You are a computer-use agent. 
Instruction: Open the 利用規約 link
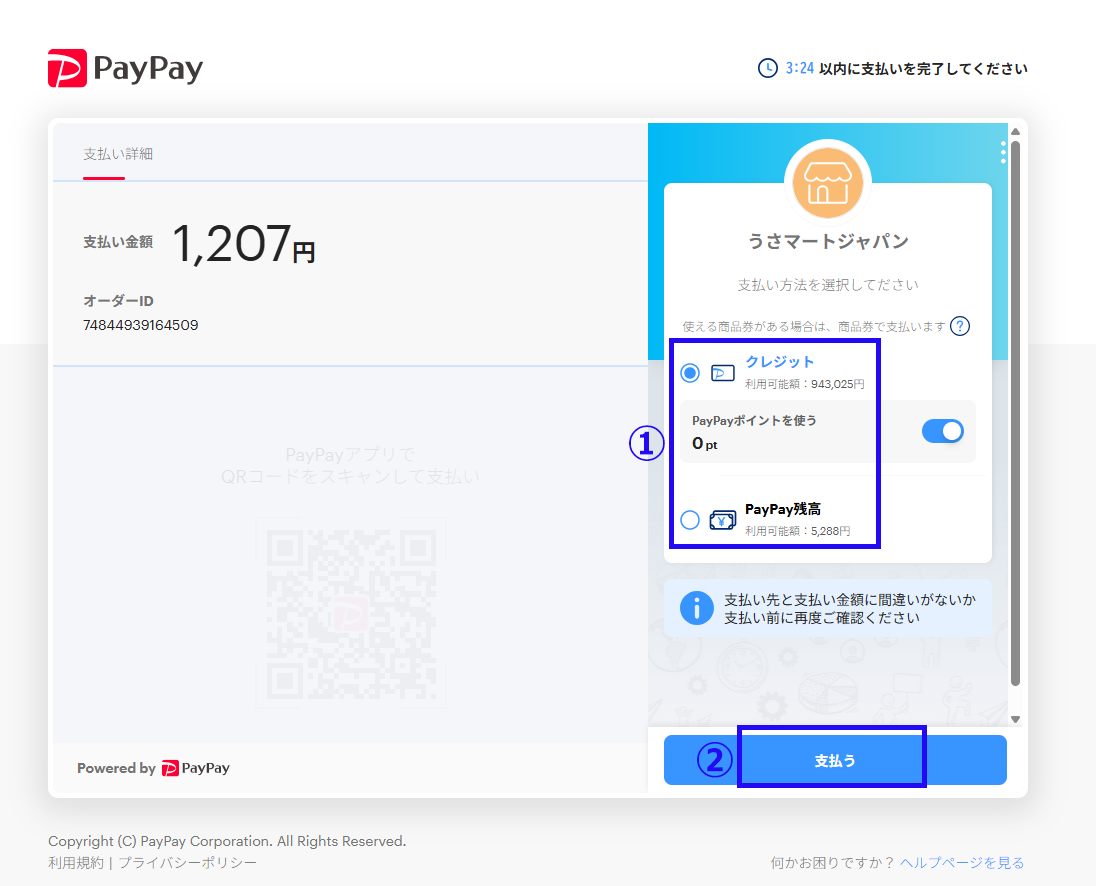pos(75,863)
